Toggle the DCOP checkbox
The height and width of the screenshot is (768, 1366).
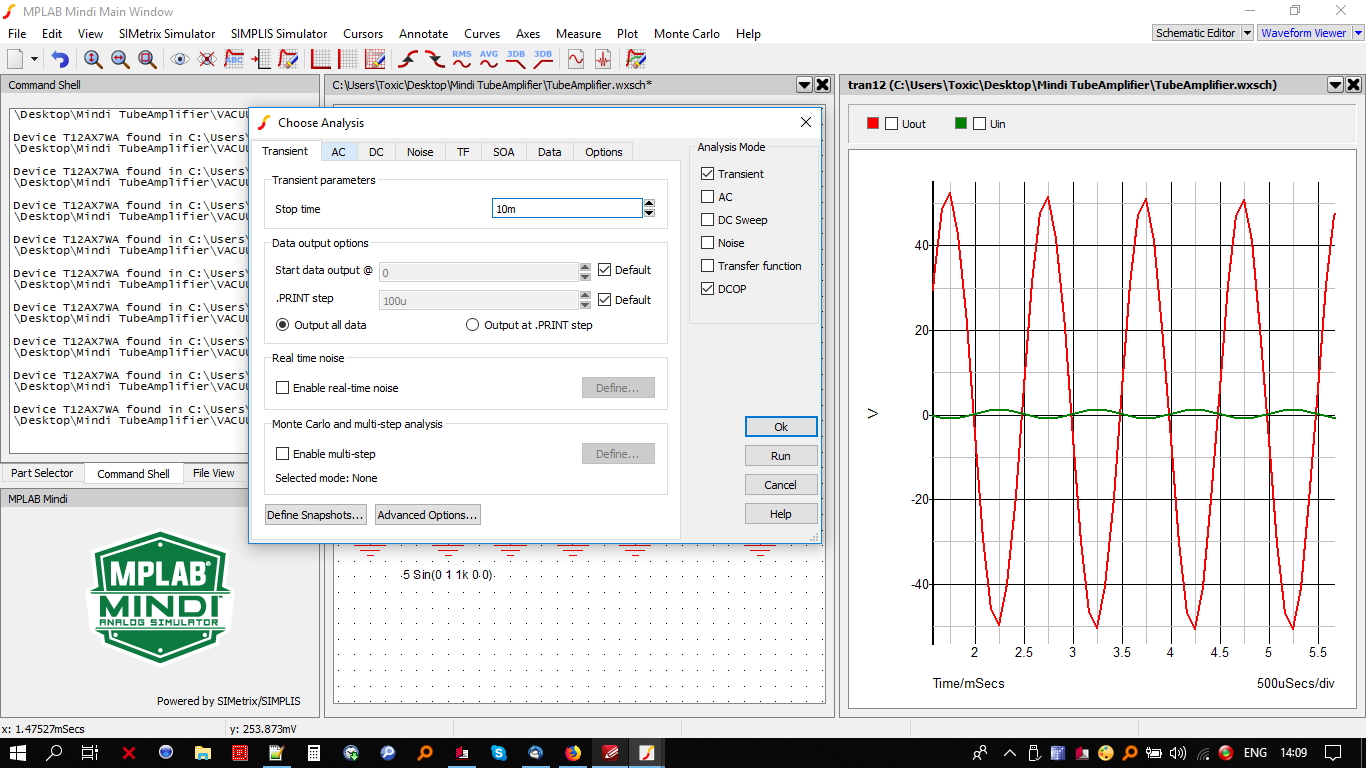point(708,289)
